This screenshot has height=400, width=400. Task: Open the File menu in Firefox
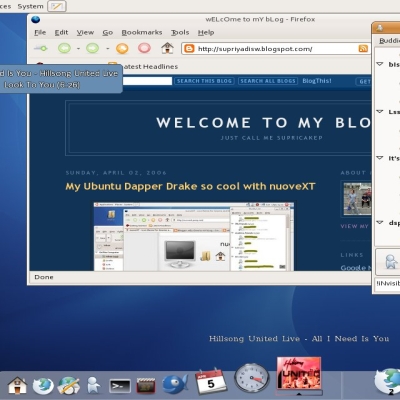[40, 32]
